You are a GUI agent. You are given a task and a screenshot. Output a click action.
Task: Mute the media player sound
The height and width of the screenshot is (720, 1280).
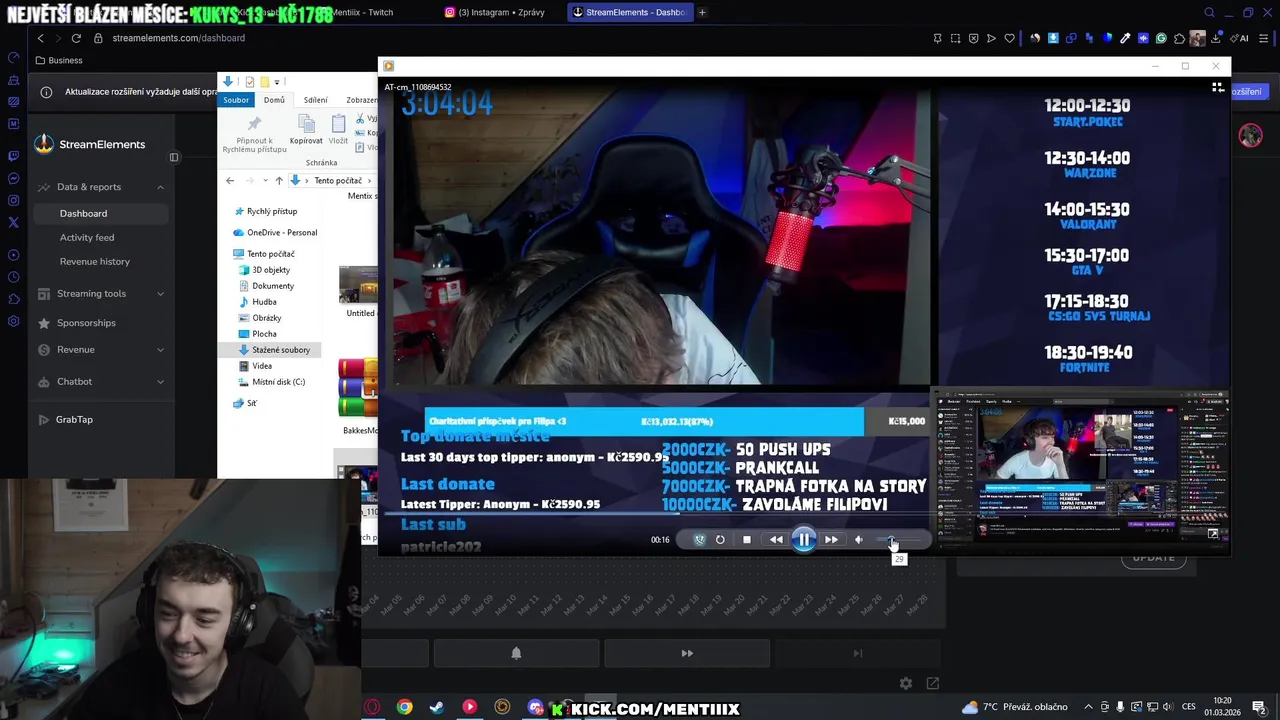[x=858, y=540]
